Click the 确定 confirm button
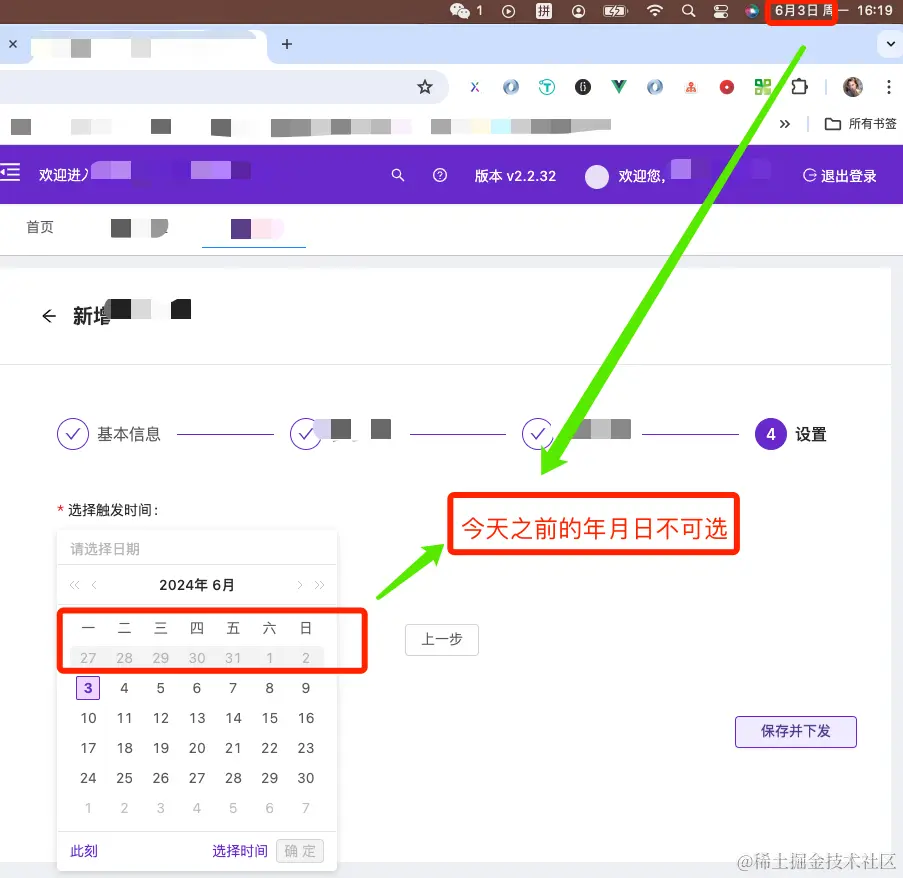This screenshot has height=878, width=903. [299, 851]
